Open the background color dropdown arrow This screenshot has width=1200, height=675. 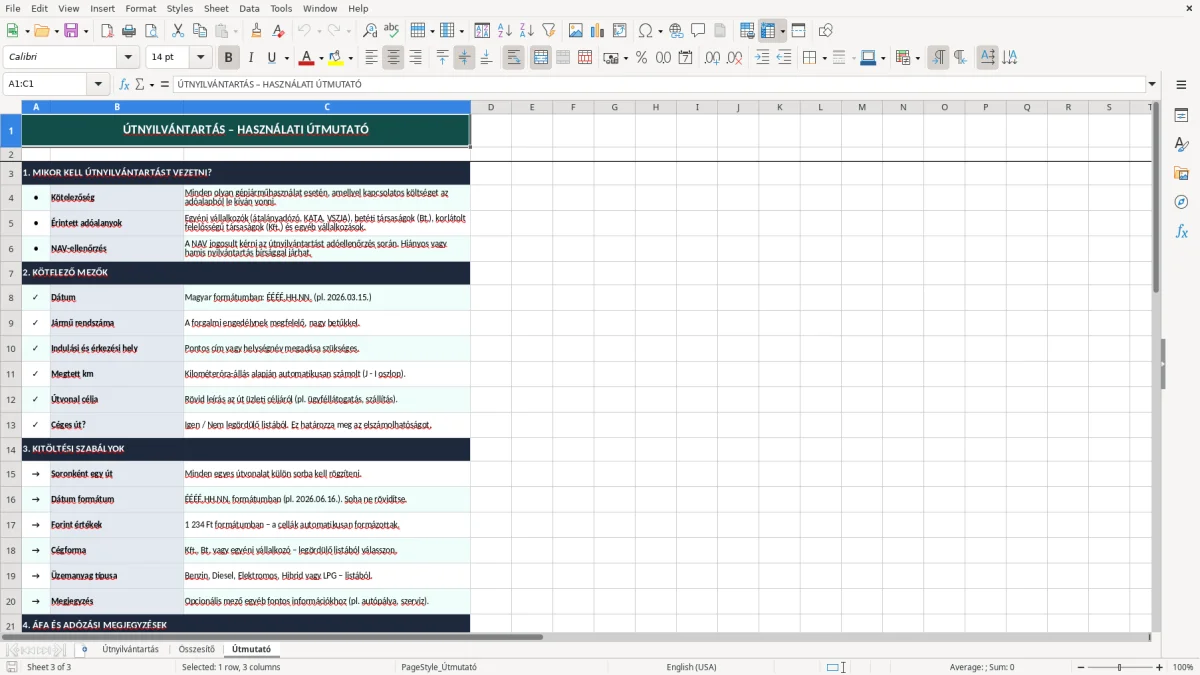point(351,58)
